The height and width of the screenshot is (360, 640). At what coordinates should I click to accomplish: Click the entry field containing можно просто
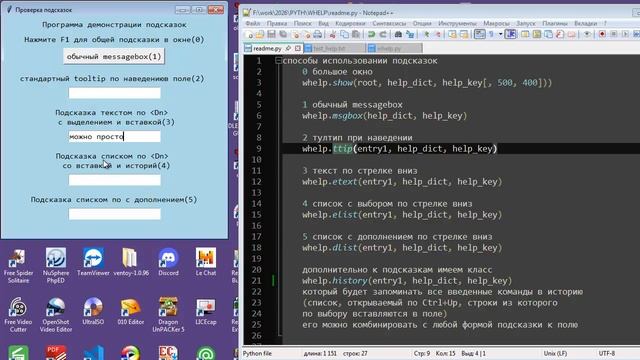click(x=114, y=136)
